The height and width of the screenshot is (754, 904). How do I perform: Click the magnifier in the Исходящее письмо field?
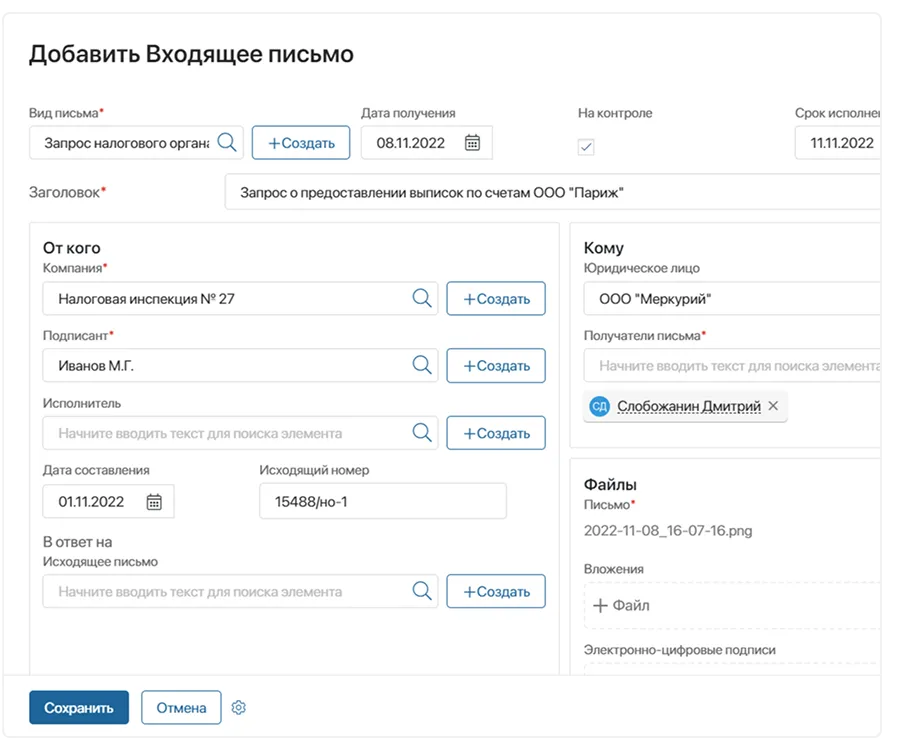pyautogui.click(x=421, y=591)
